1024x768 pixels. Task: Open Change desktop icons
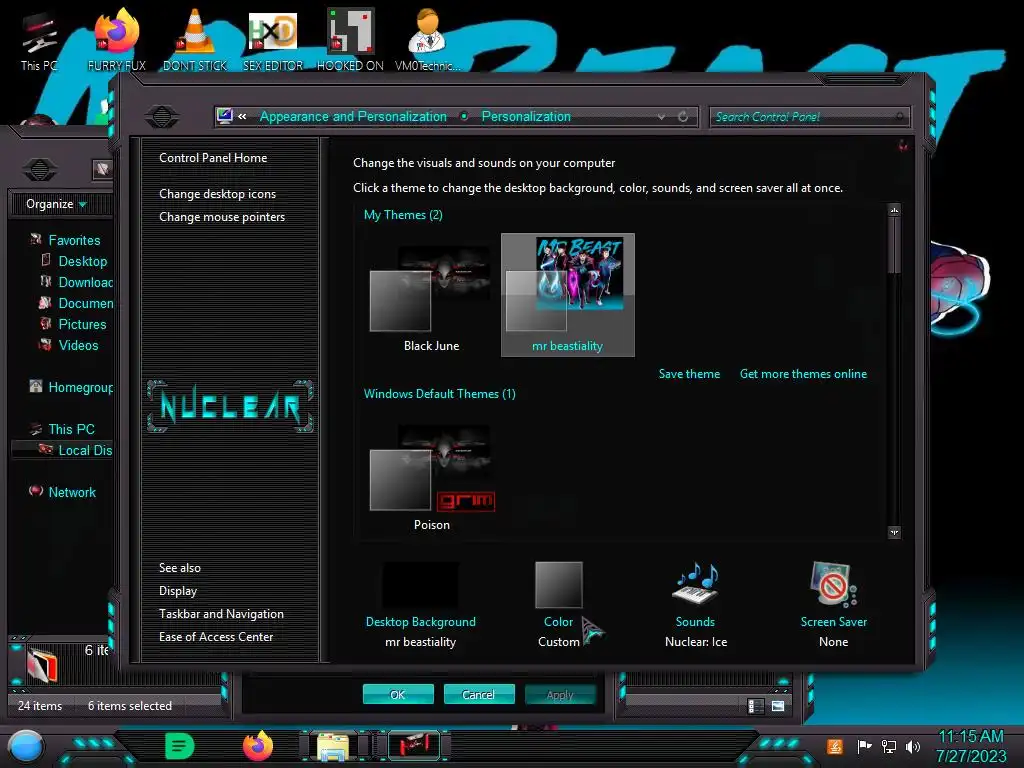217,194
